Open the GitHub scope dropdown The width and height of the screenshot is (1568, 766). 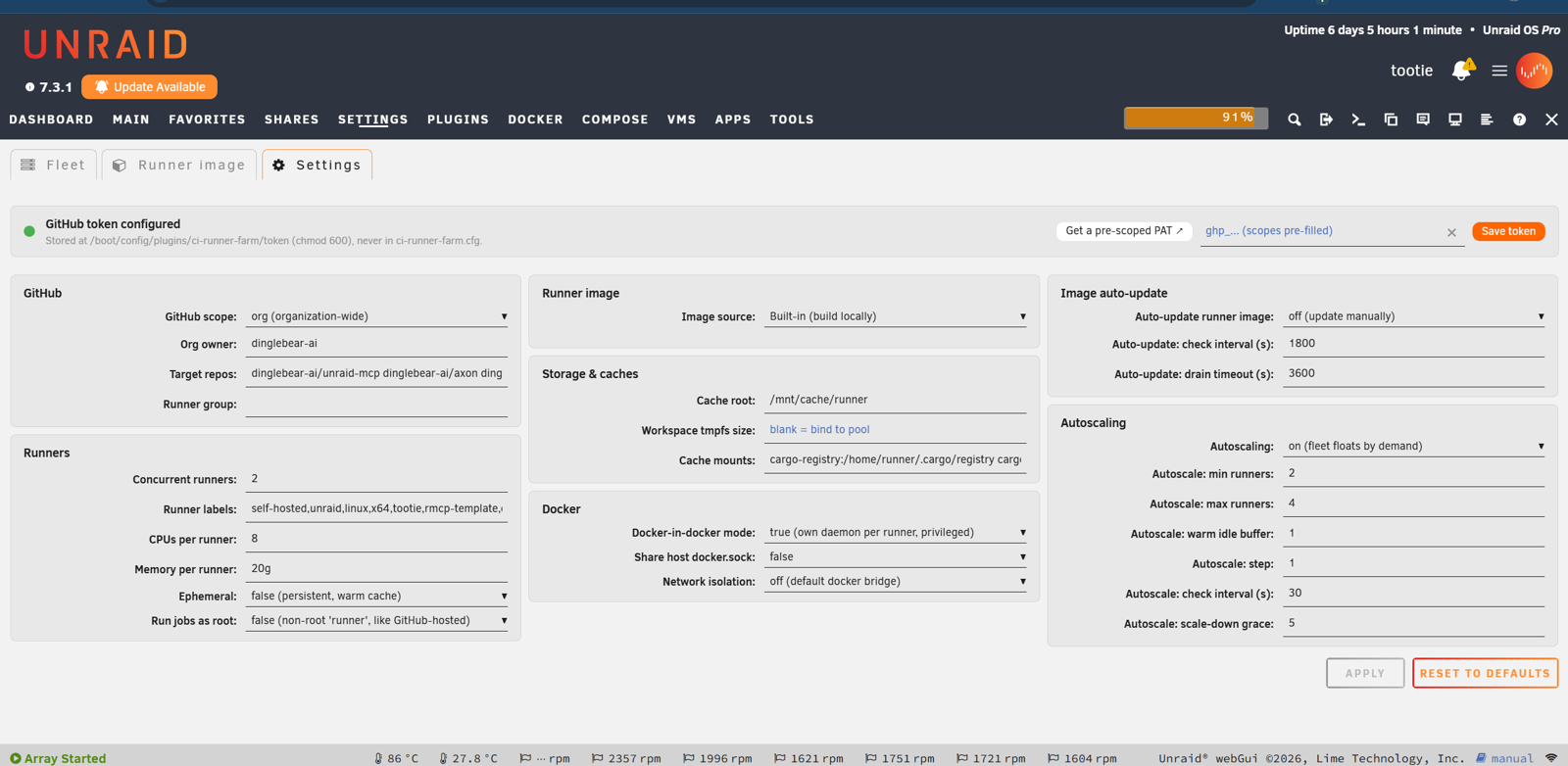coord(377,316)
